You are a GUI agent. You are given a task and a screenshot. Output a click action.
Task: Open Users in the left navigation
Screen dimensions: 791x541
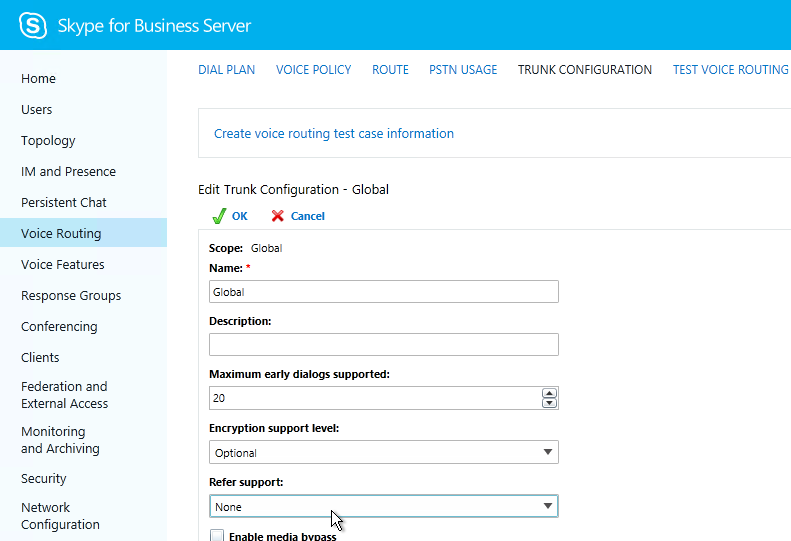[37, 110]
